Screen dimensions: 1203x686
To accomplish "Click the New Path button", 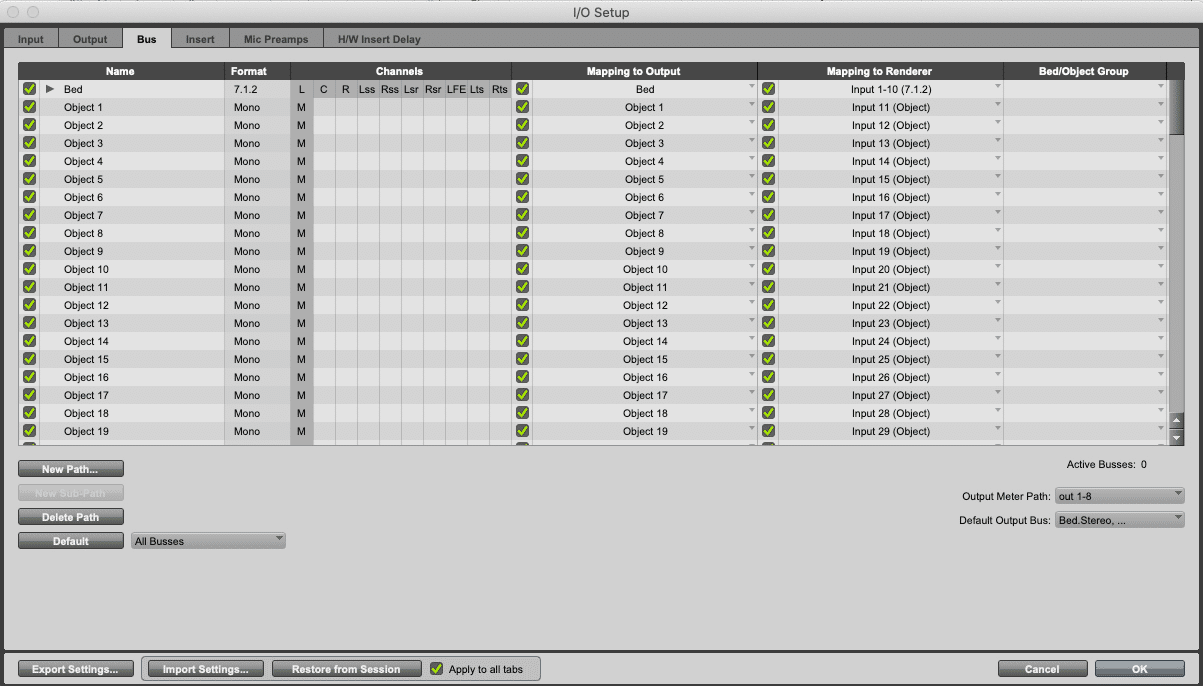I will pyautogui.click(x=70, y=468).
